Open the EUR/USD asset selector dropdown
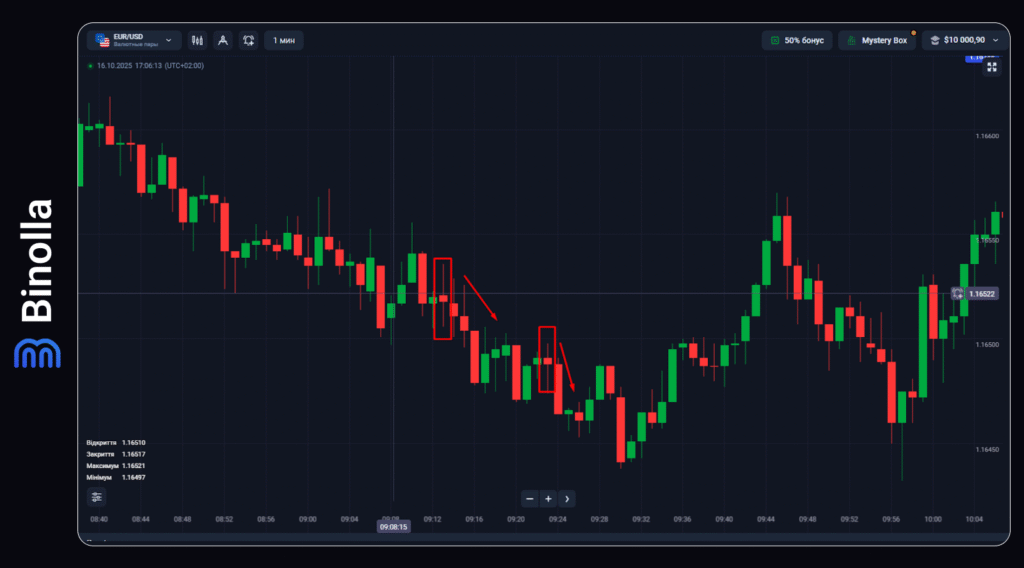Screen dimensions: 1024x568 (x=133, y=41)
